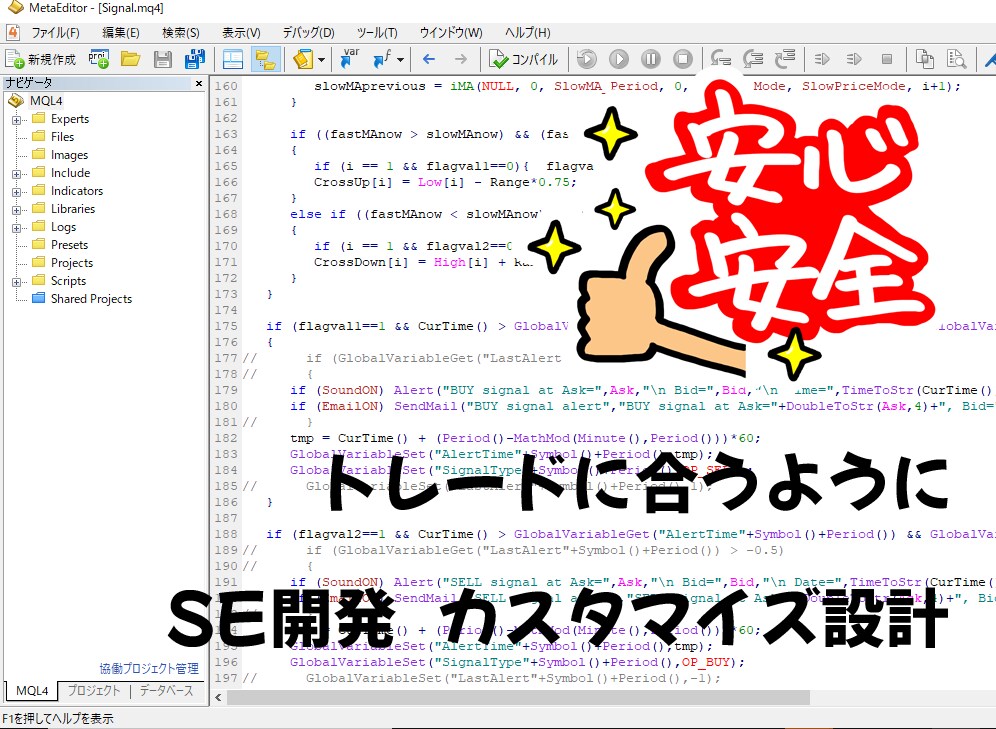Open file with the folder icon
This screenshot has width=996, height=729.
tap(130, 60)
